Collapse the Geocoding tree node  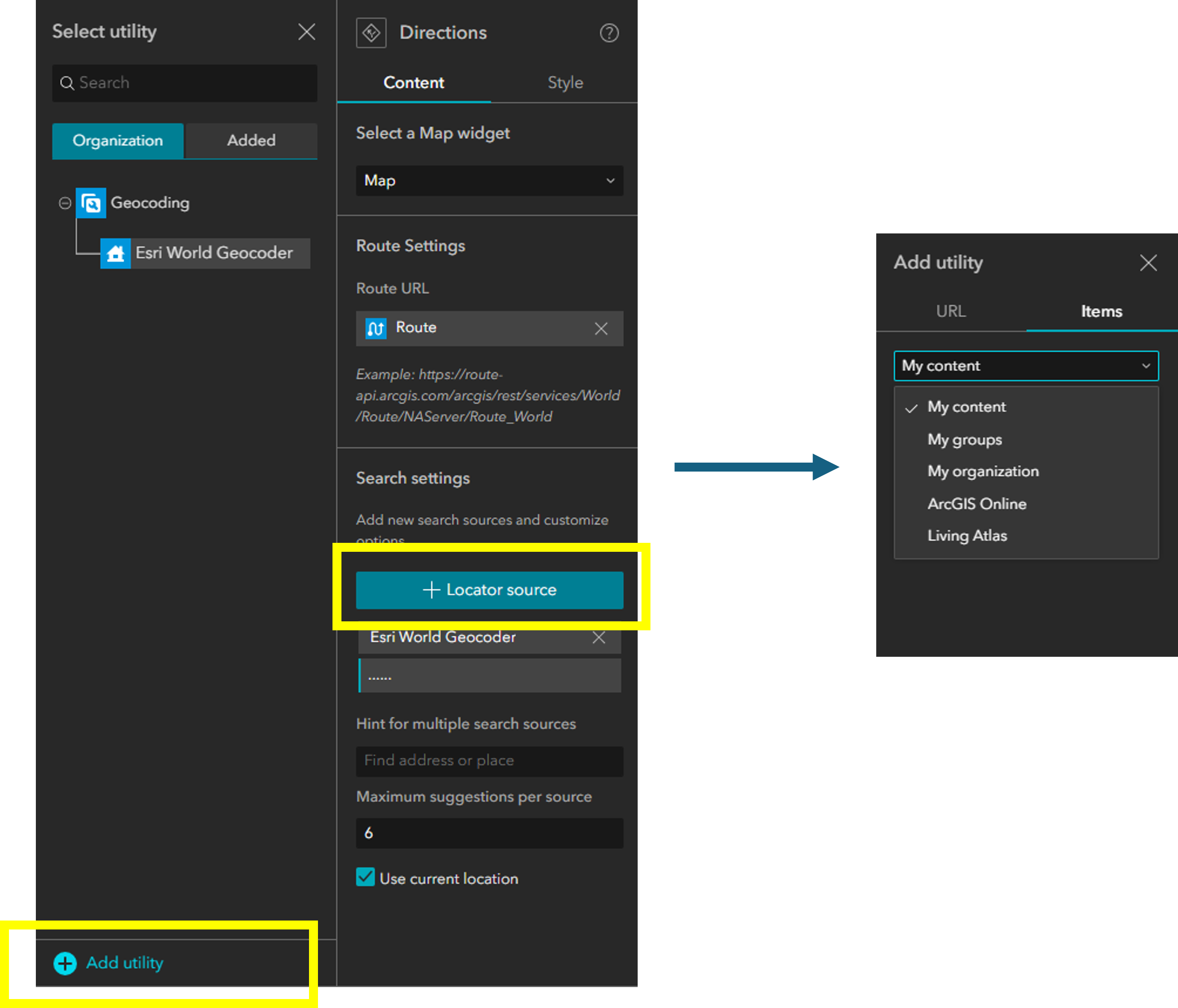click(x=65, y=202)
